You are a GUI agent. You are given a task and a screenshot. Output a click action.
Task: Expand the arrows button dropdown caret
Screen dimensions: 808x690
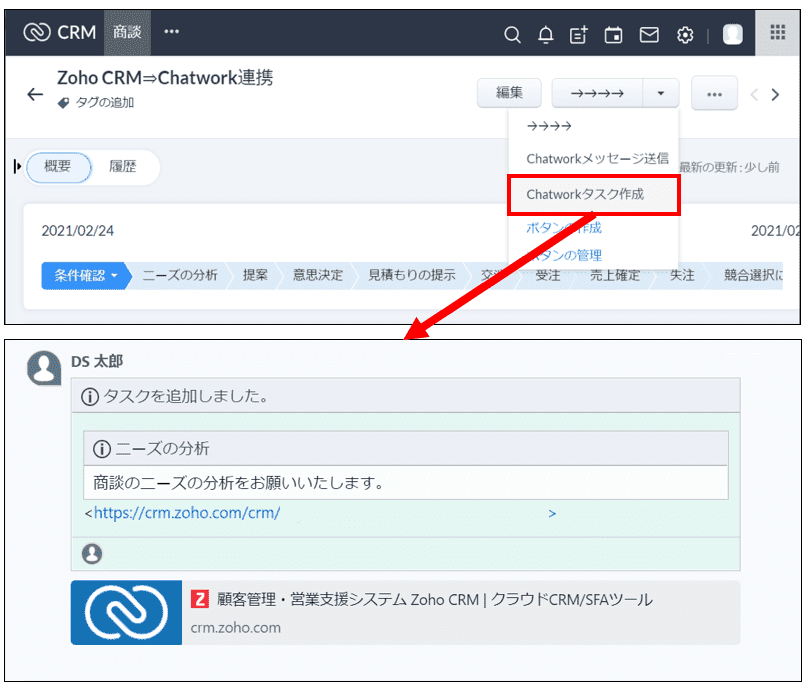[661, 93]
